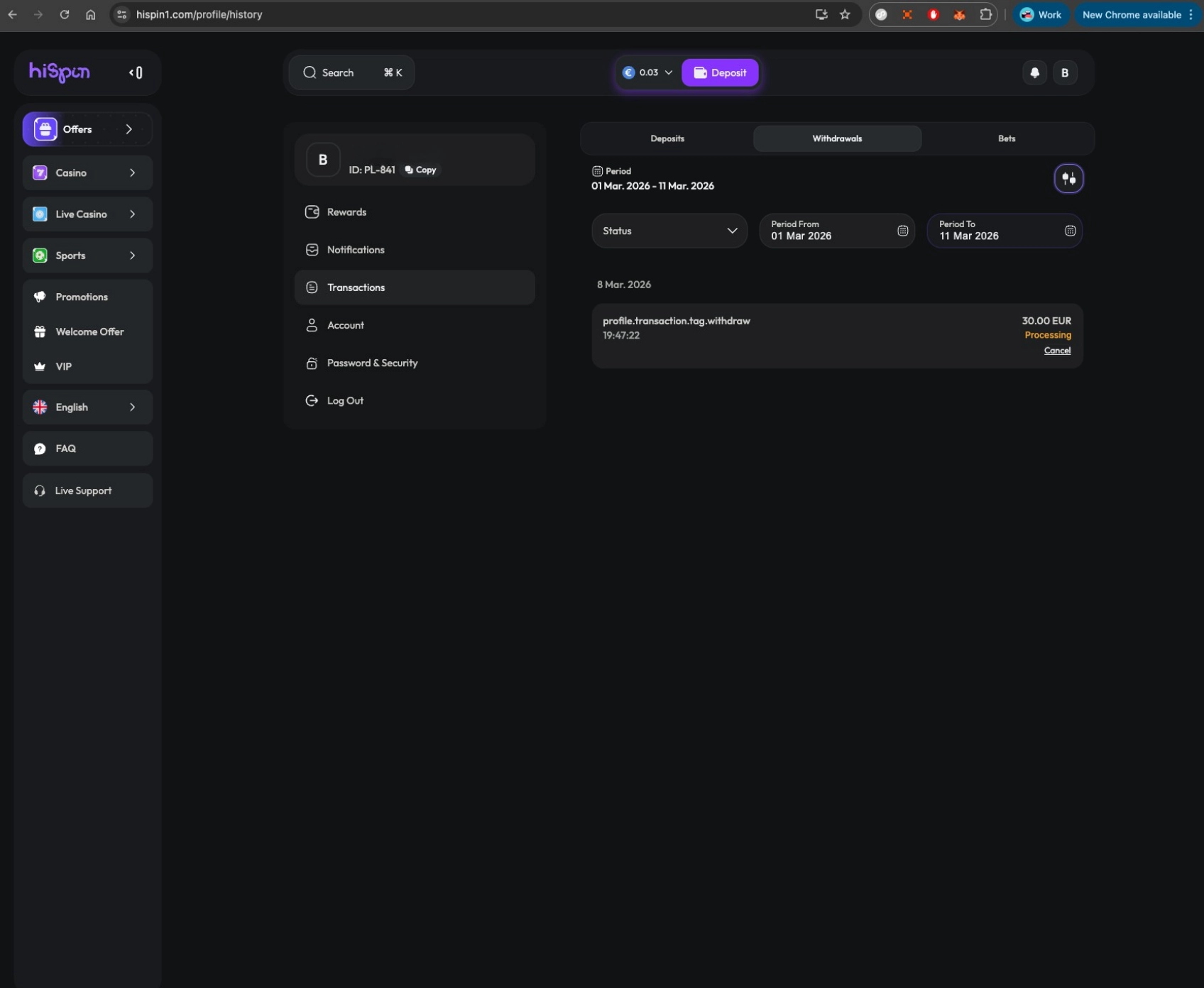
Task: Open the Status dropdown
Action: click(x=669, y=231)
